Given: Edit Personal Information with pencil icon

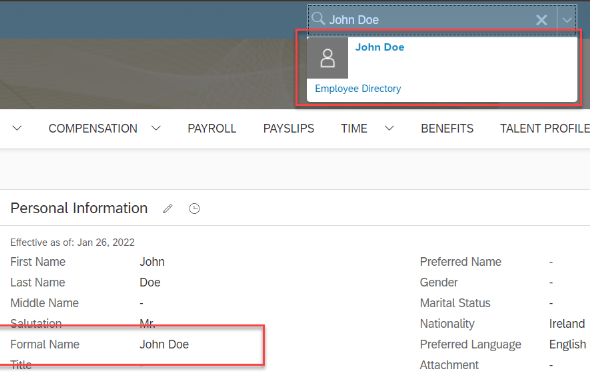Looking at the screenshot, I should pos(168,209).
